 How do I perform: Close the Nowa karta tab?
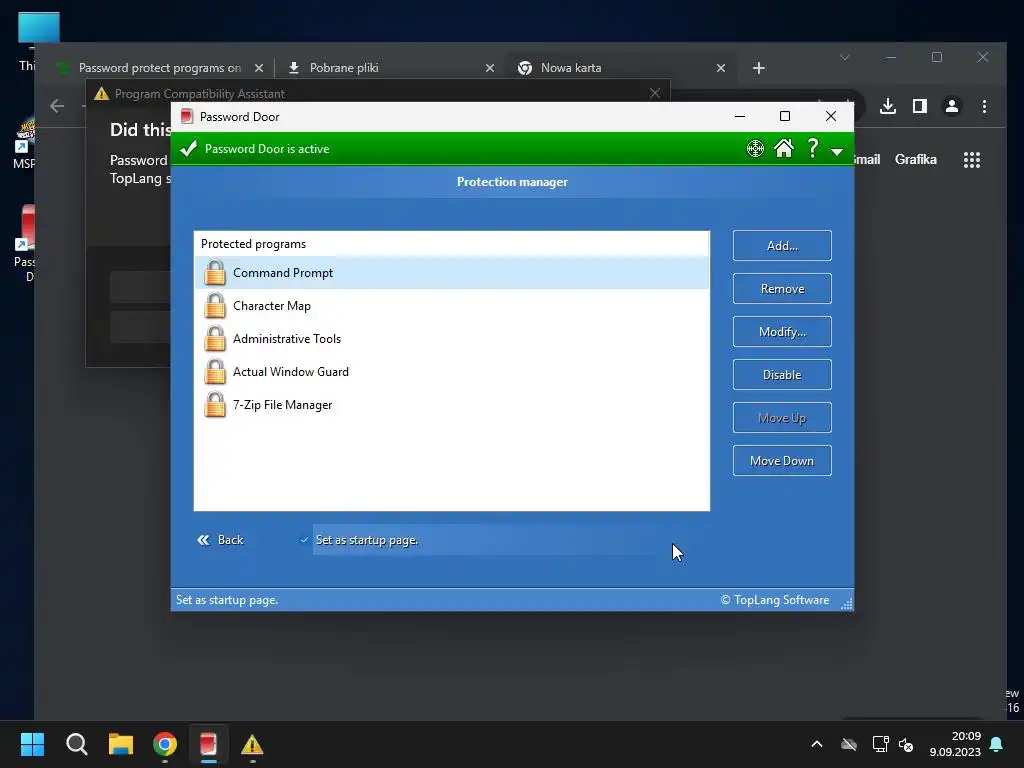coord(721,68)
